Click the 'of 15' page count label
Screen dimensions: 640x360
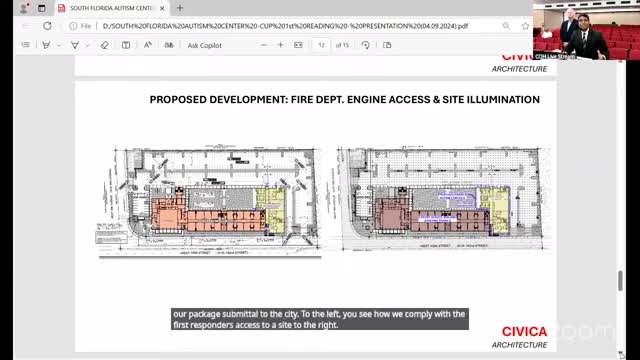(x=342, y=45)
